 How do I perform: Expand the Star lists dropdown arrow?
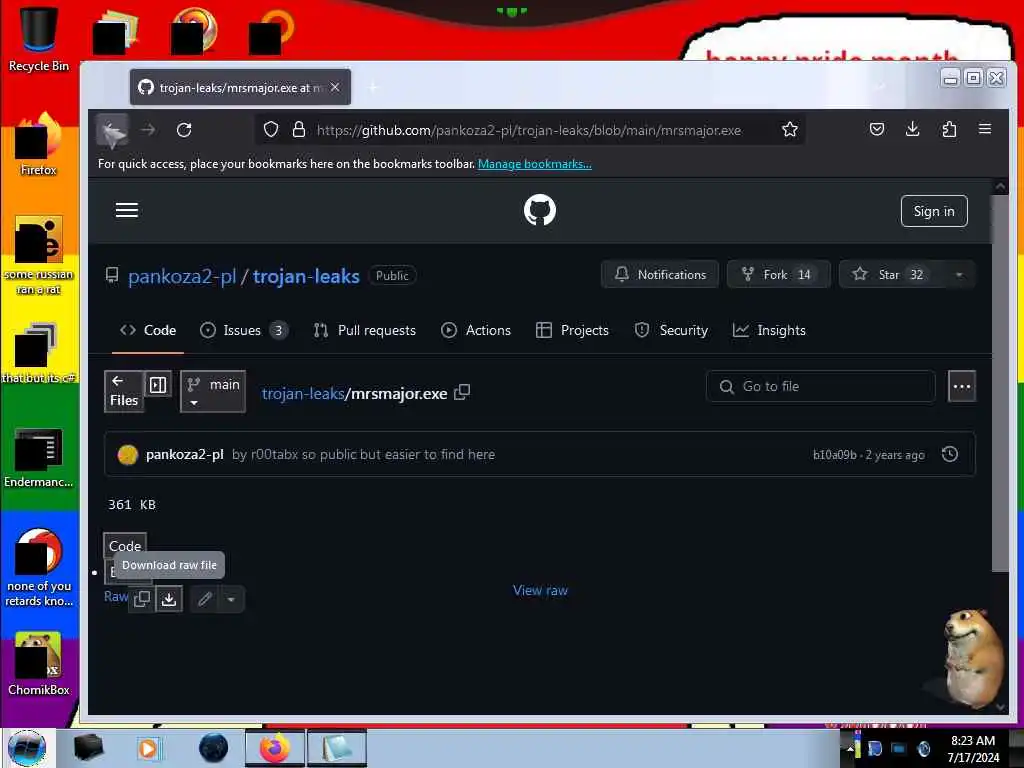click(x=959, y=274)
